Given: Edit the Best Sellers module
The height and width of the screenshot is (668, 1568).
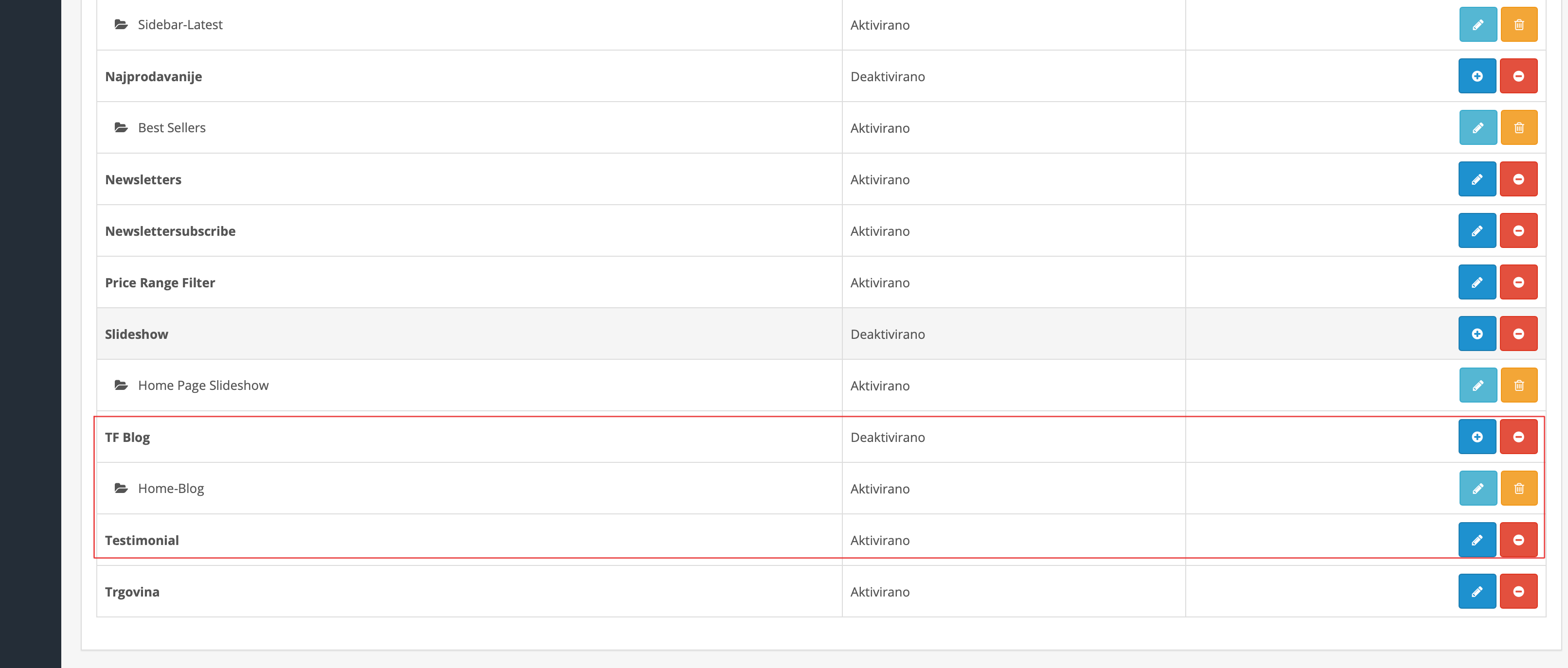Looking at the screenshot, I should point(1478,127).
